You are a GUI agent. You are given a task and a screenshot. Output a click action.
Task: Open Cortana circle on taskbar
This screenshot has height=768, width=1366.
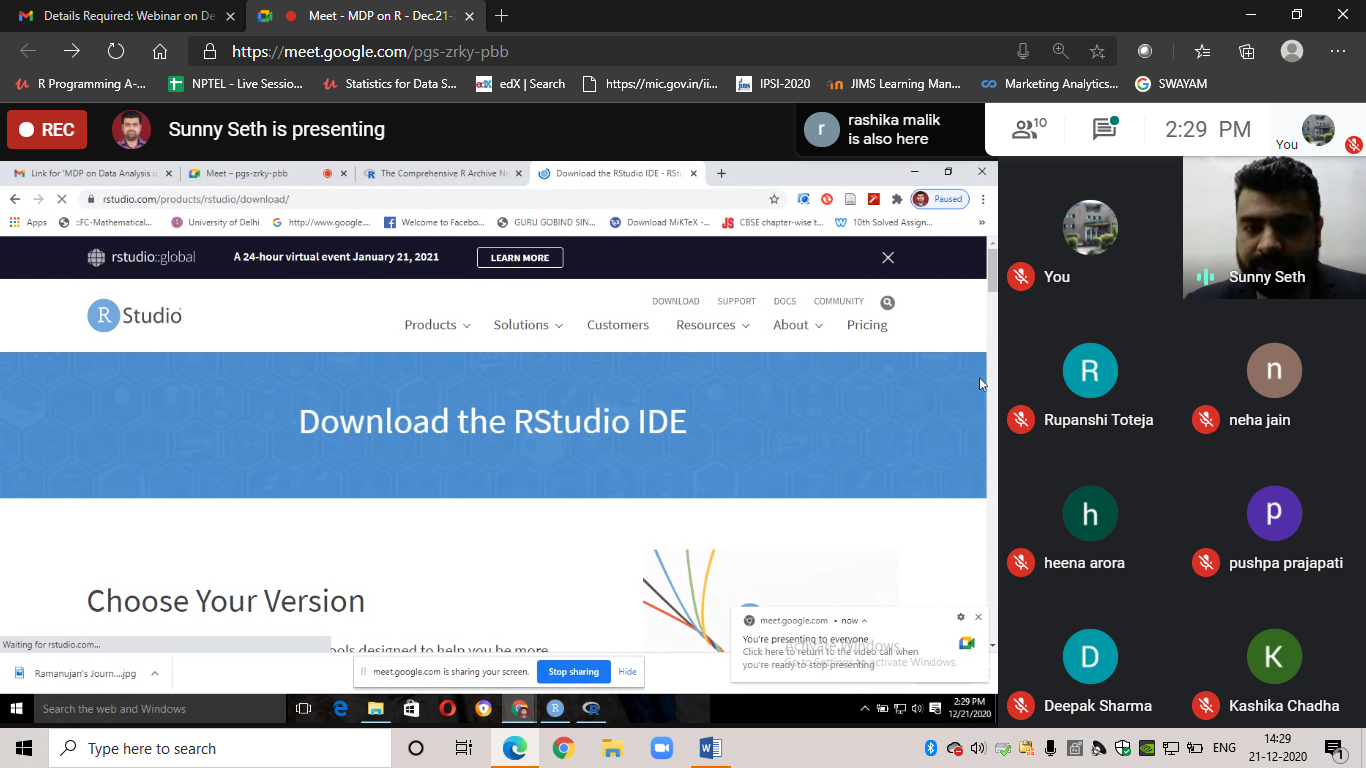[416, 748]
